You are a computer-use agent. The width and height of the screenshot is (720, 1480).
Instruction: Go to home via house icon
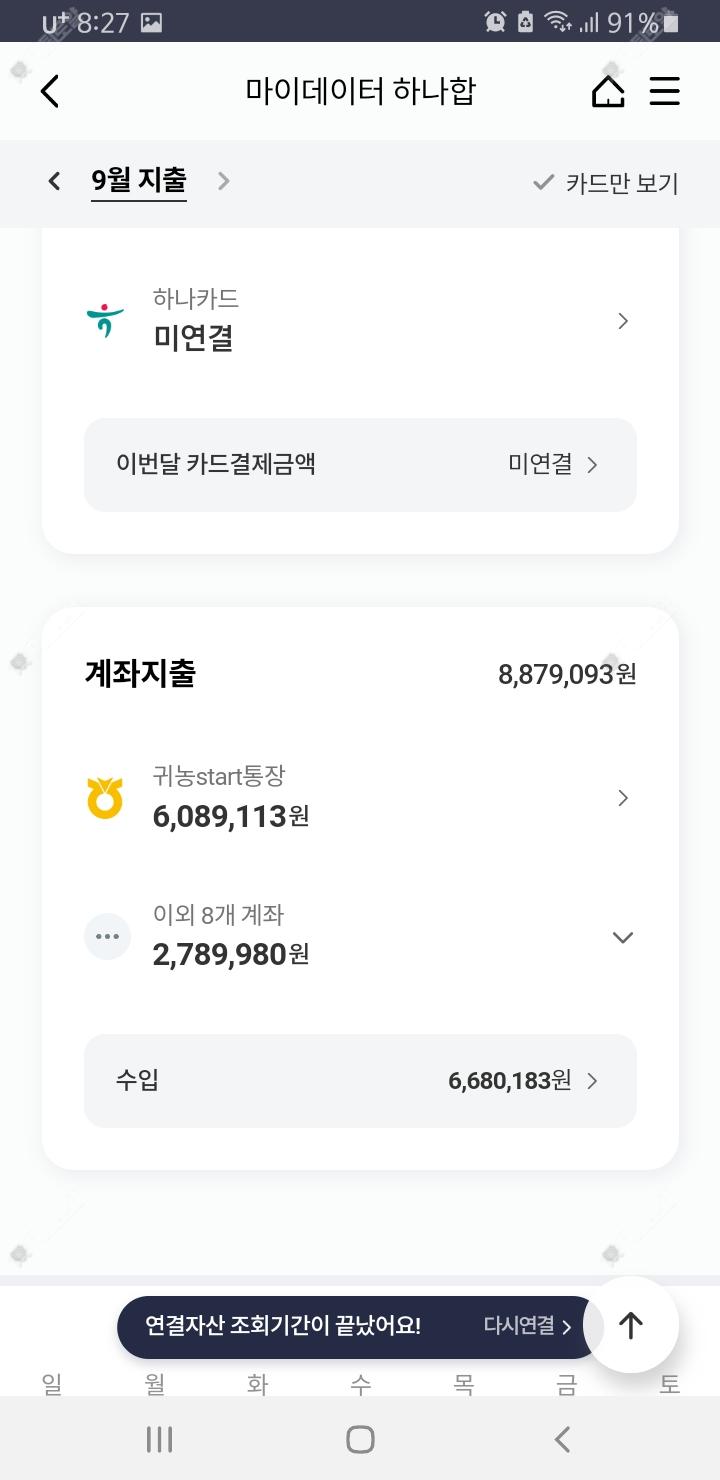click(x=608, y=91)
